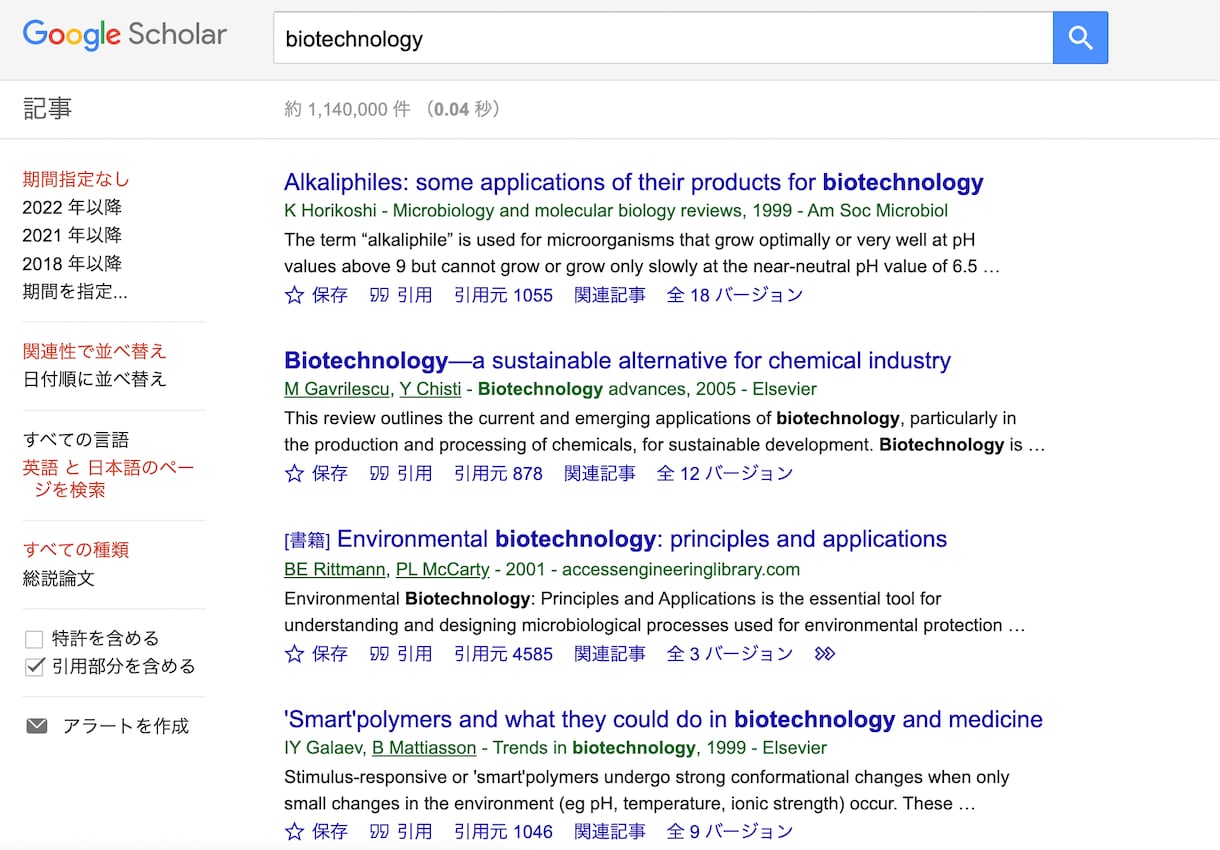Viewport: 1220px width, 850px height.
Task: Open 全 18 バージョン versions link
Action: click(735, 295)
